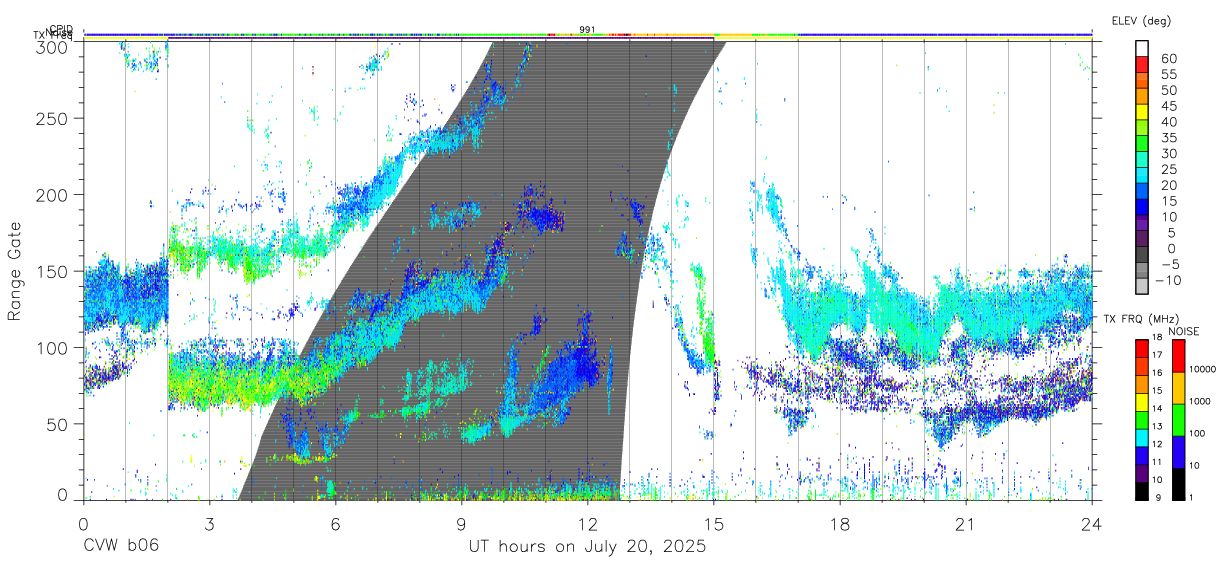
Task: Click the 'NOISE' legend title
Action: tap(1183, 331)
